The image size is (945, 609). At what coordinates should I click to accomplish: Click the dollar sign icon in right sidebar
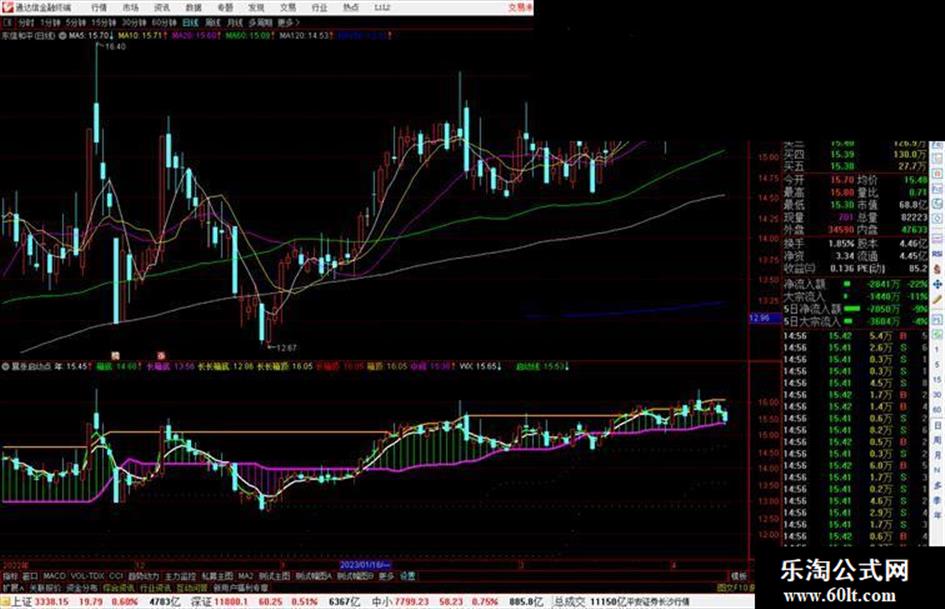pos(937,269)
